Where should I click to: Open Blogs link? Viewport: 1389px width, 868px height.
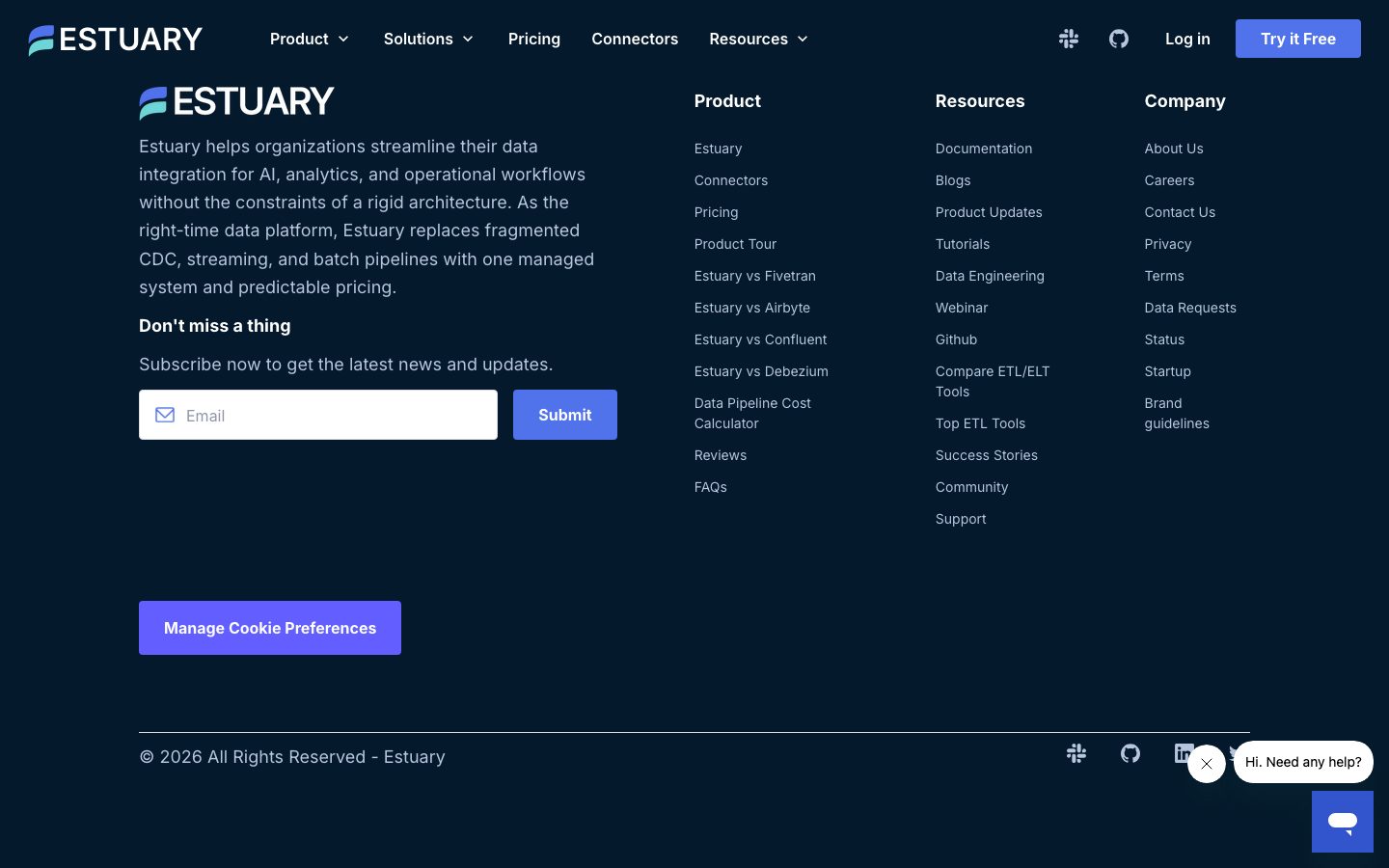[x=953, y=180]
